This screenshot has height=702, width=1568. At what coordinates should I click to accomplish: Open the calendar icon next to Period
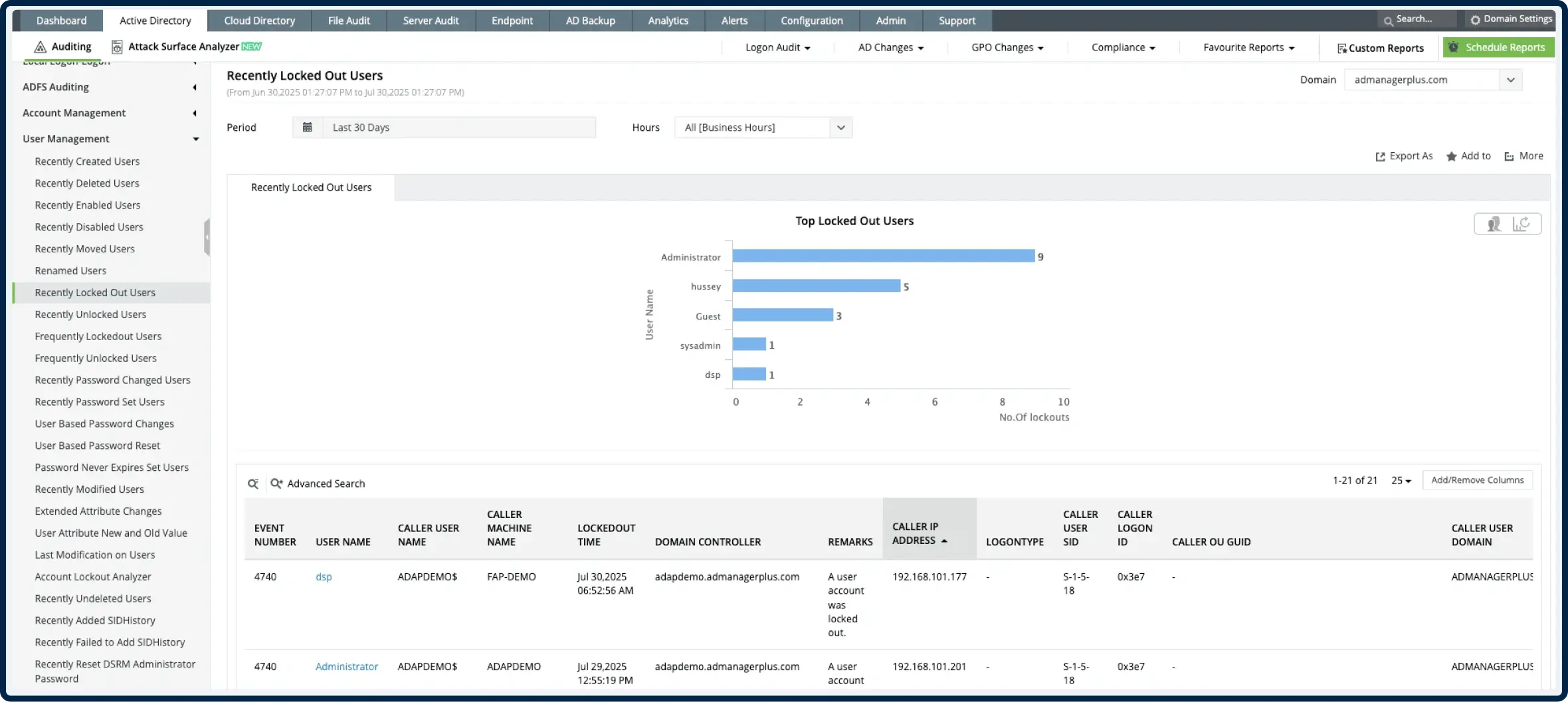click(307, 127)
